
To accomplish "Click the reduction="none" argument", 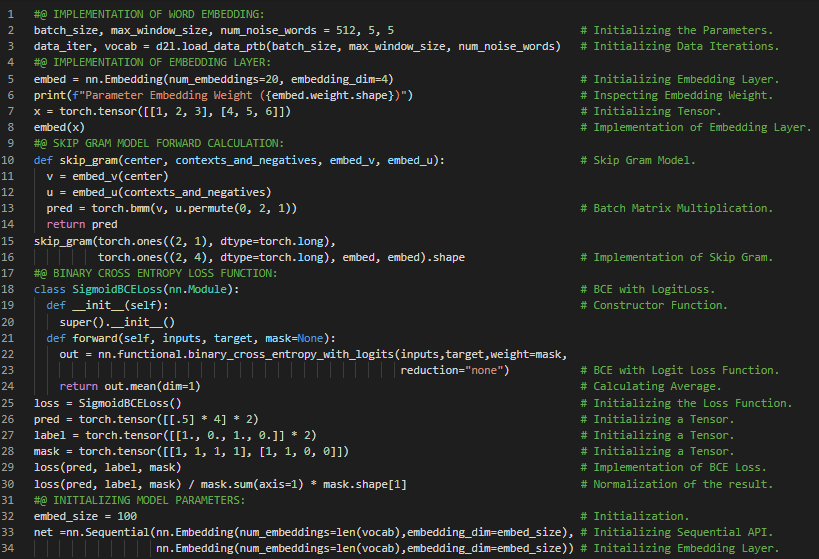I will [455, 370].
